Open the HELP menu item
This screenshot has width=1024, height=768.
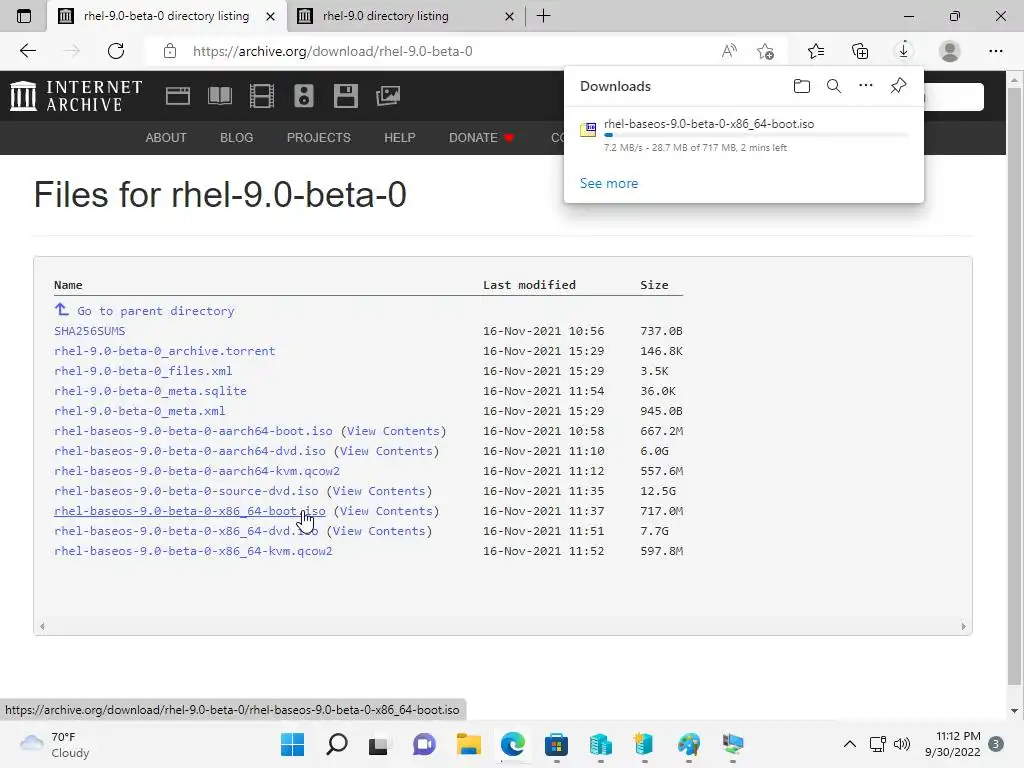400,138
